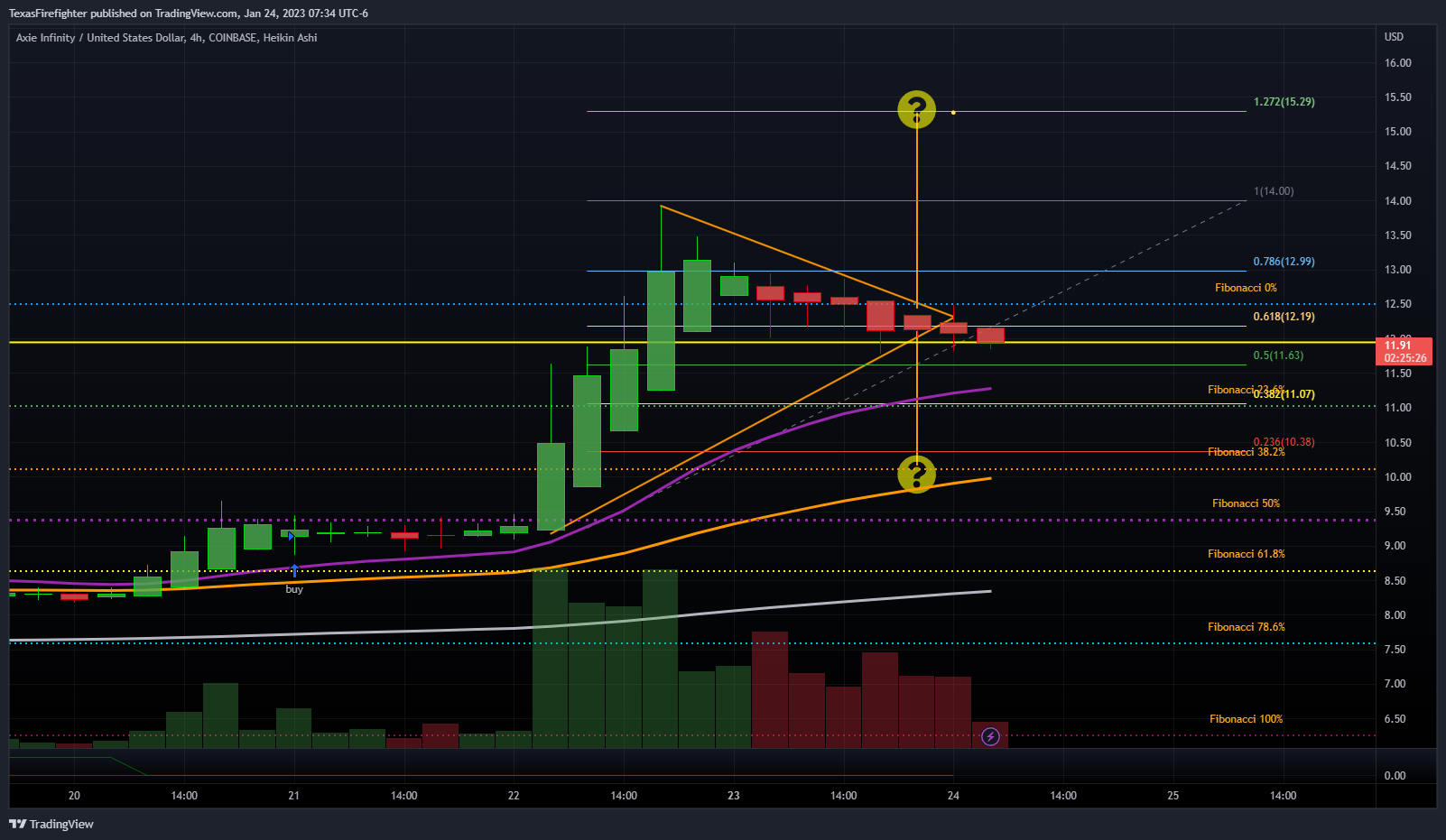Select the 0.236(10.38) Fibonacci label
The width and height of the screenshot is (1446, 840).
tap(1284, 442)
